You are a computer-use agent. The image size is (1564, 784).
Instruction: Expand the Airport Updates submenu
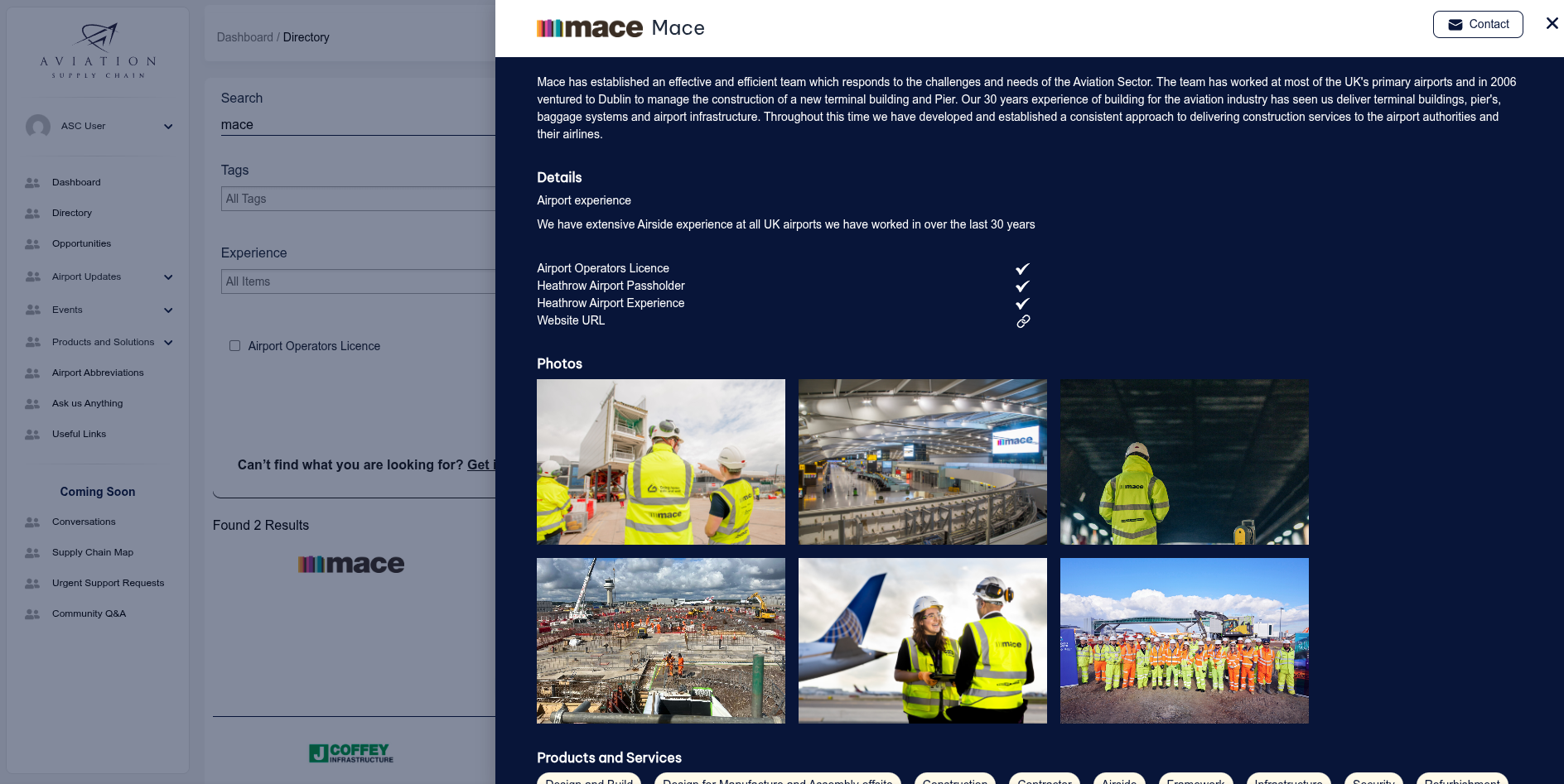(168, 277)
